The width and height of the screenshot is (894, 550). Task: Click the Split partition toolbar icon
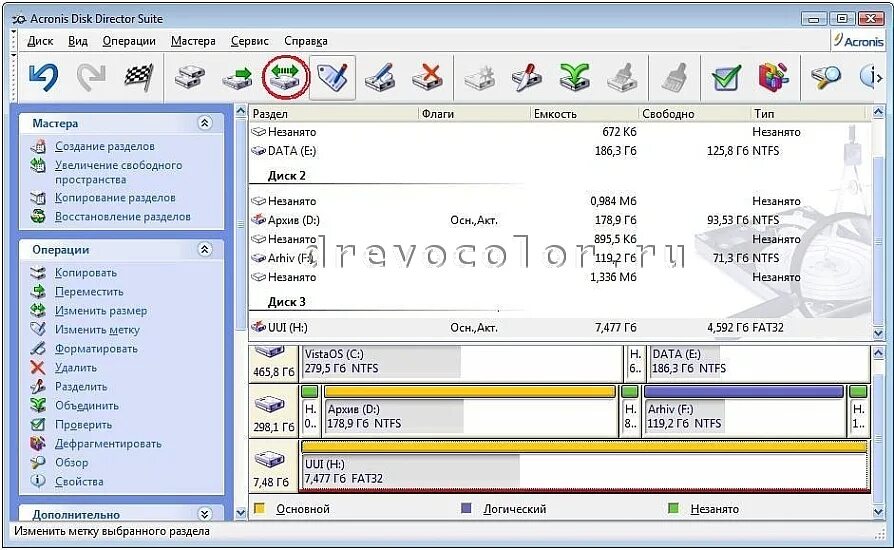click(x=527, y=76)
